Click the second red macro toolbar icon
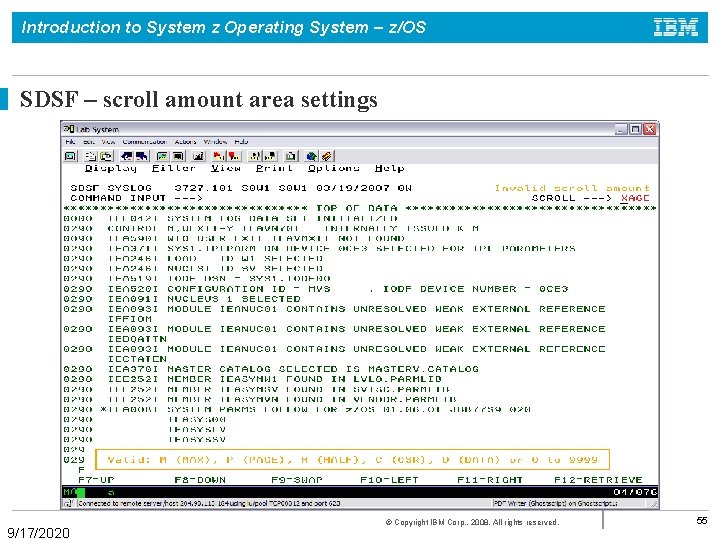Screen dimensions: 720x540 (234, 157)
